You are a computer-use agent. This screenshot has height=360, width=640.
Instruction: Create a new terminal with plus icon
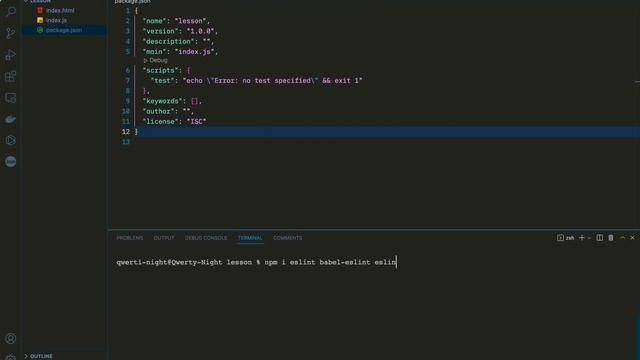[582, 238]
